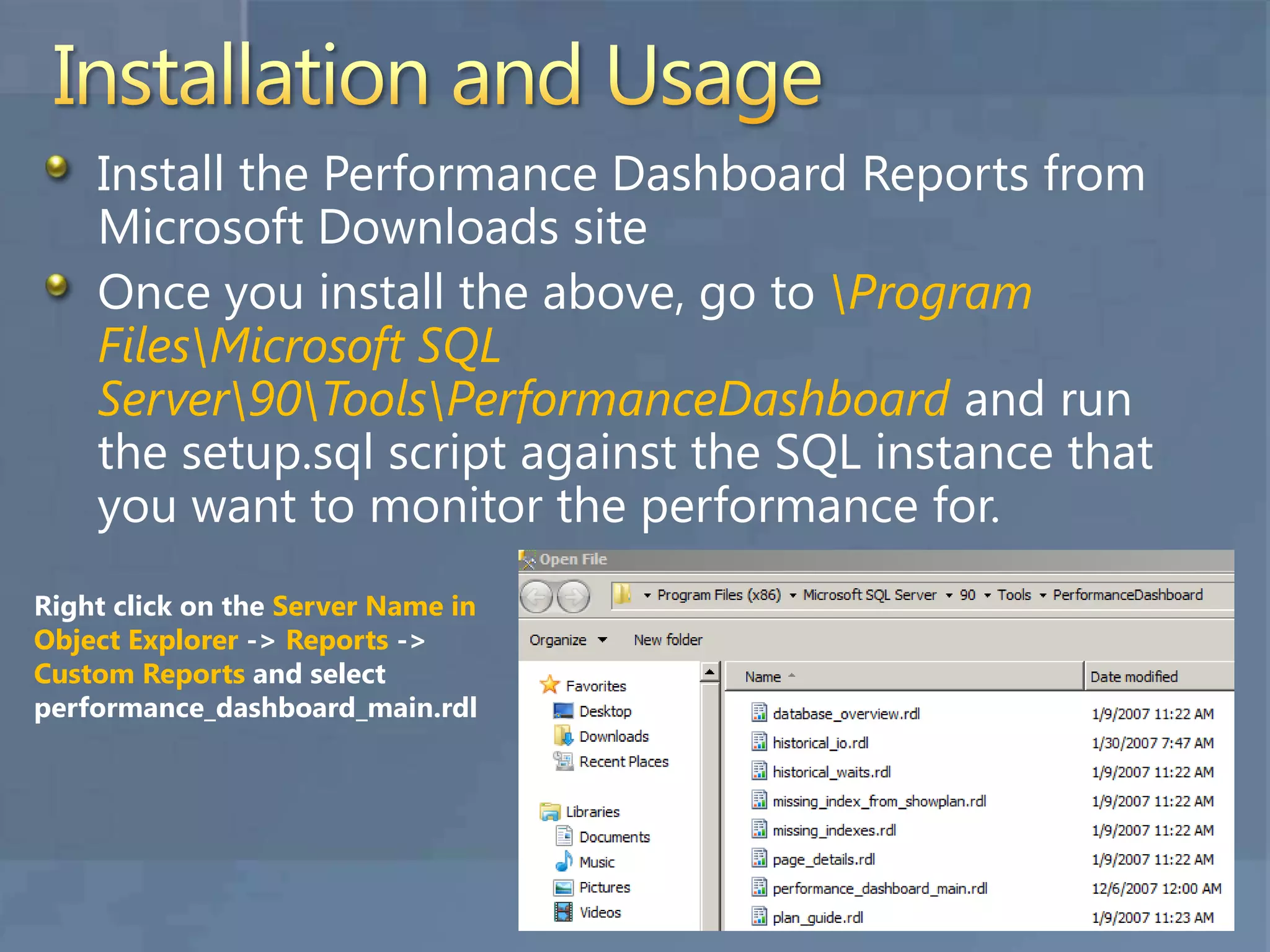This screenshot has width=1270, height=952.
Task: Click the Forward navigation arrow button
Action: click(x=574, y=597)
